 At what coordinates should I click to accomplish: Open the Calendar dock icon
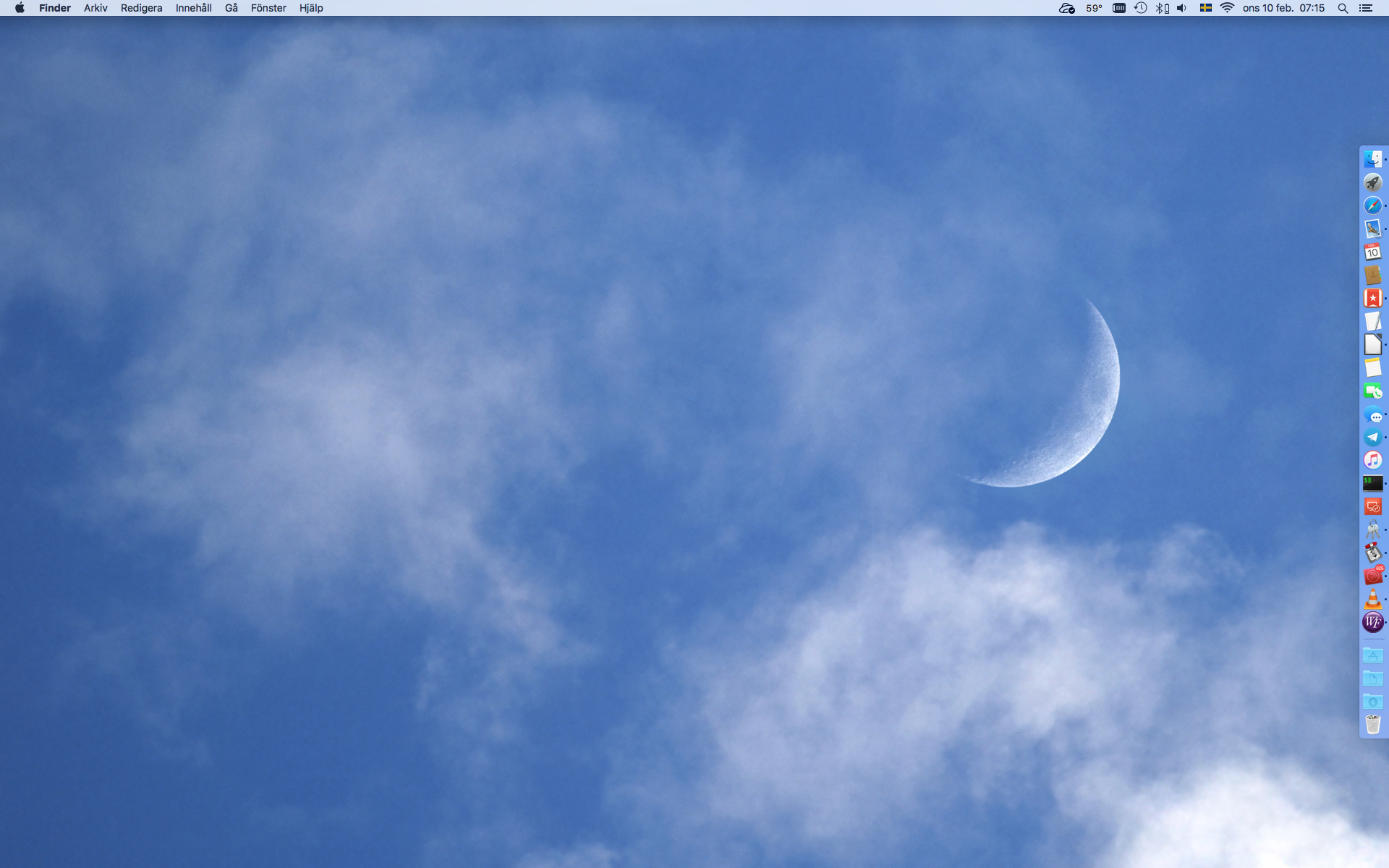point(1372,252)
